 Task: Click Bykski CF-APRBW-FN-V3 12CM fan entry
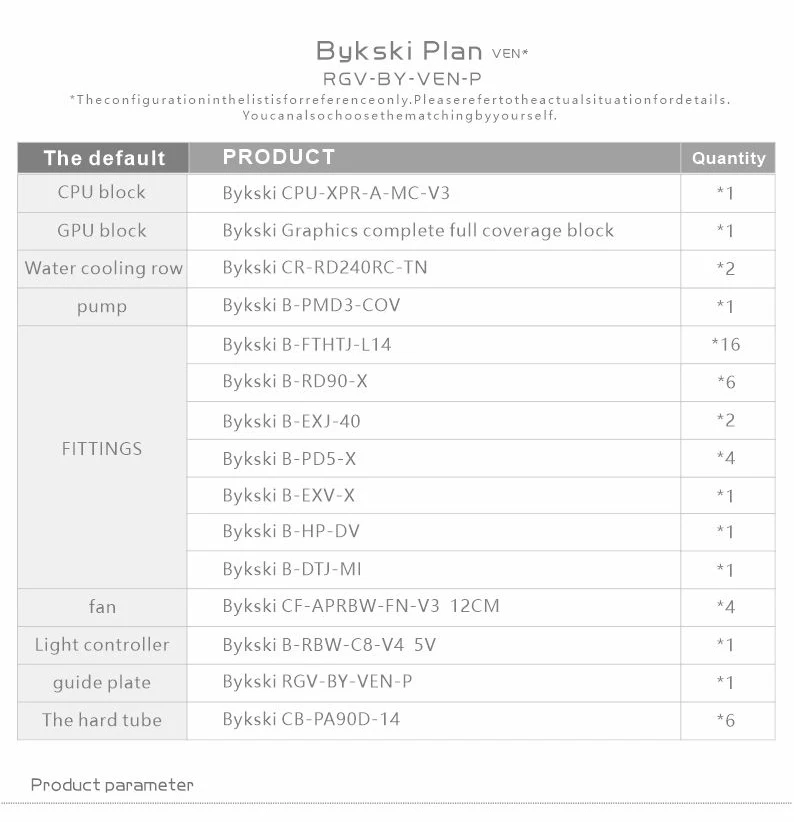361,606
